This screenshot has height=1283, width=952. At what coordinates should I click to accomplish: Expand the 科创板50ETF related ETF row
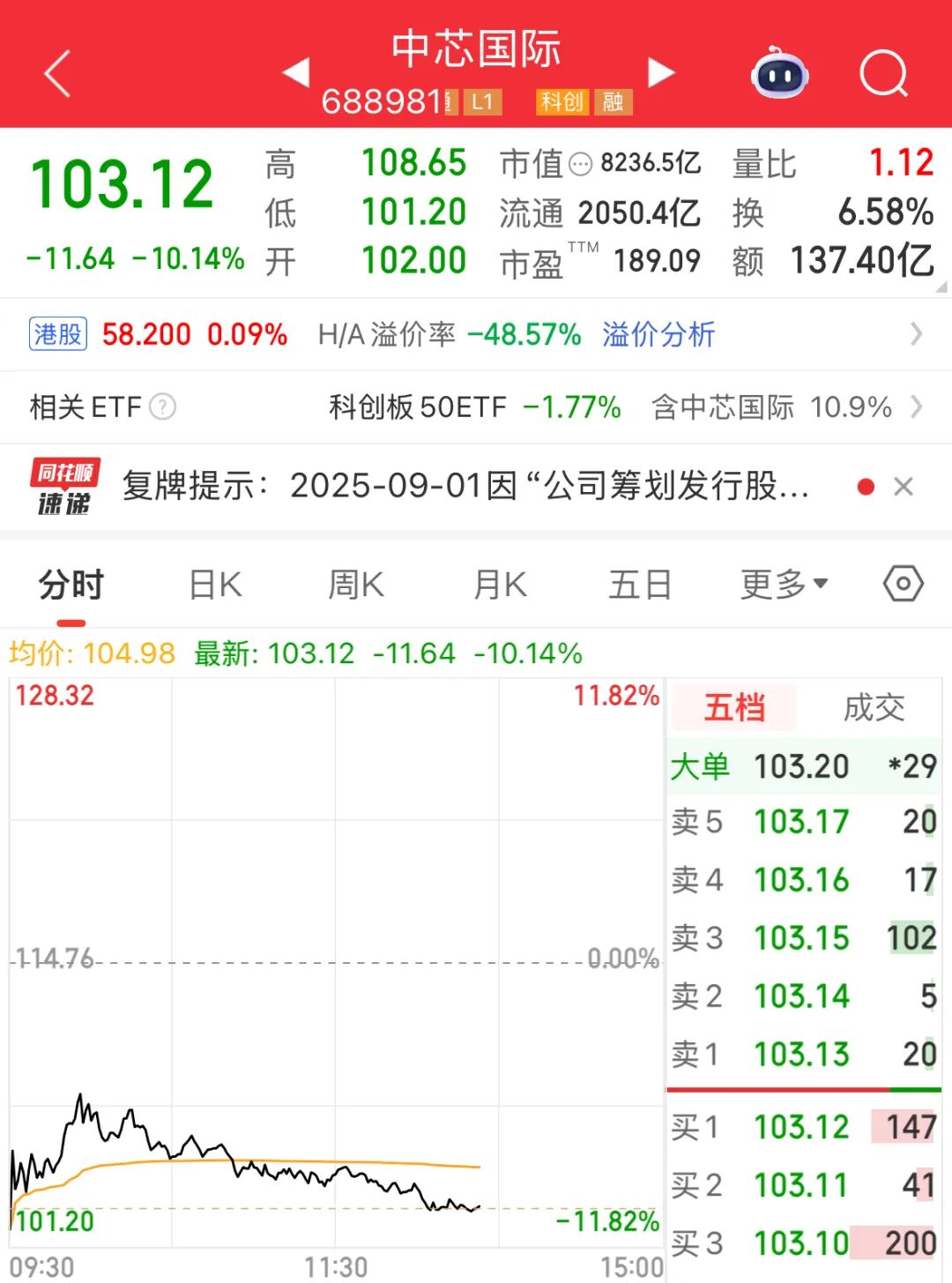click(x=917, y=407)
